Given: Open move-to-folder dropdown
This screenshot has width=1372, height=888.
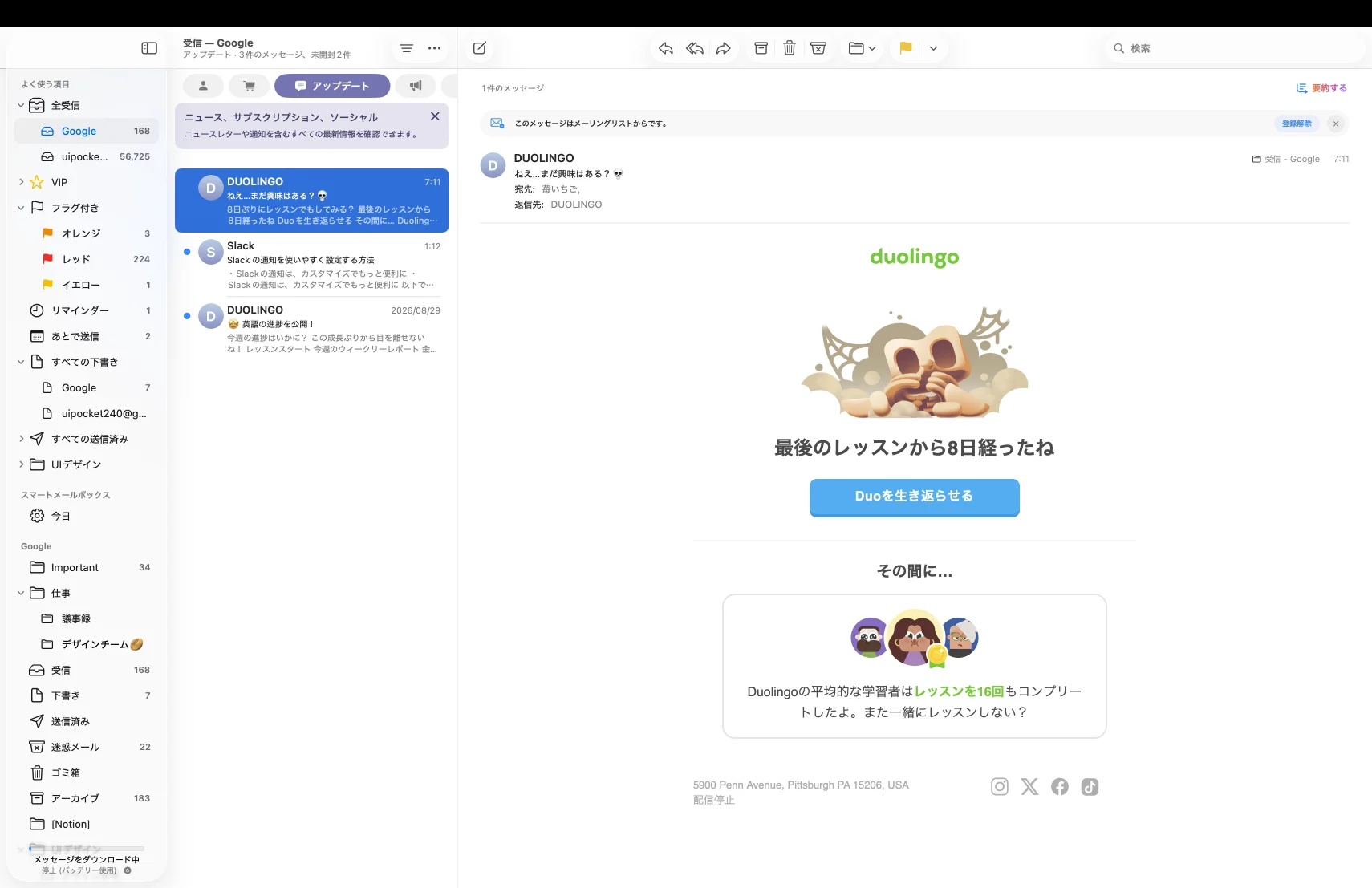Looking at the screenshot, I should point(863,48).
